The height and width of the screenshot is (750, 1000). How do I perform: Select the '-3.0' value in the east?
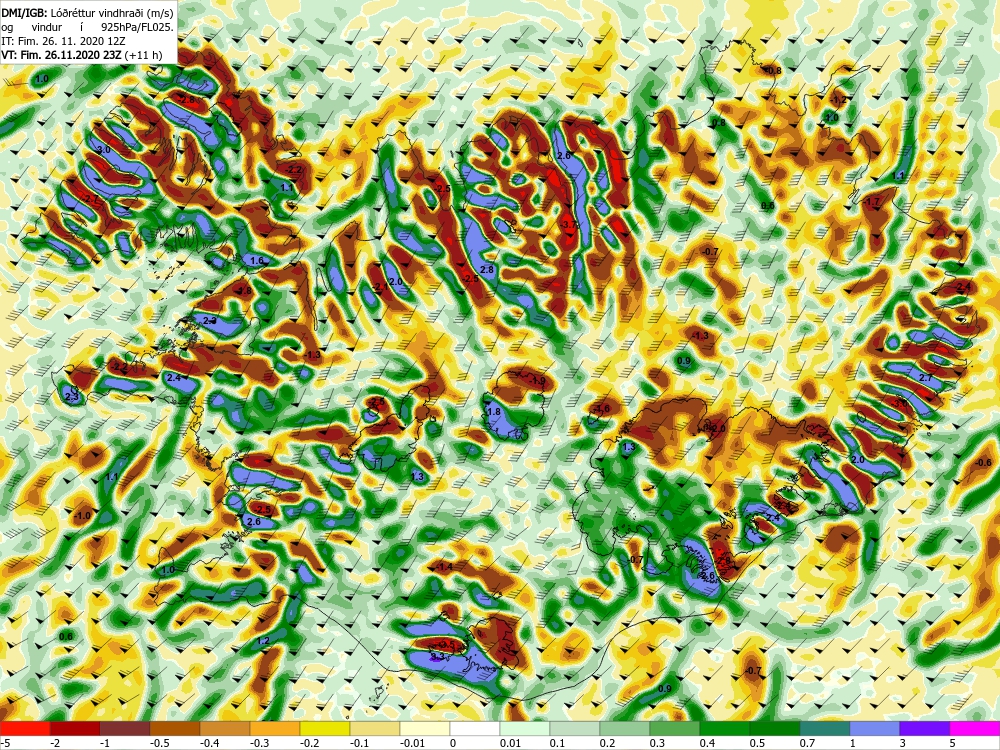(x=900, y=404)
